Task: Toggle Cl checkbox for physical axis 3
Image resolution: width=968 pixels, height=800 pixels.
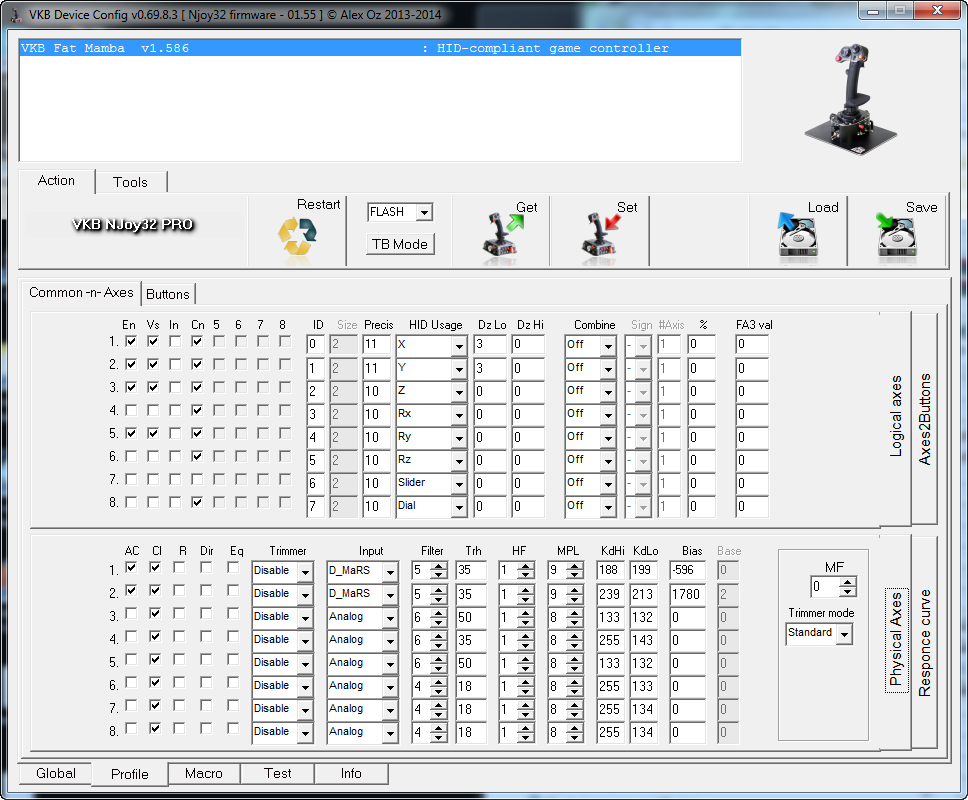Action: [x=155, y=613]
